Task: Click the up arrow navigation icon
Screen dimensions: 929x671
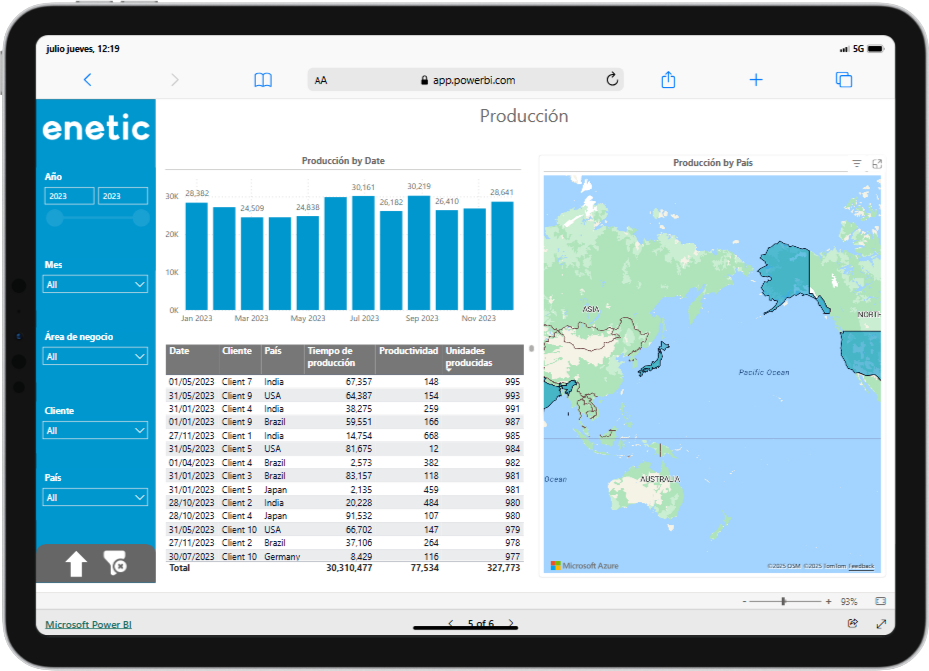Action: click(76, 564)
